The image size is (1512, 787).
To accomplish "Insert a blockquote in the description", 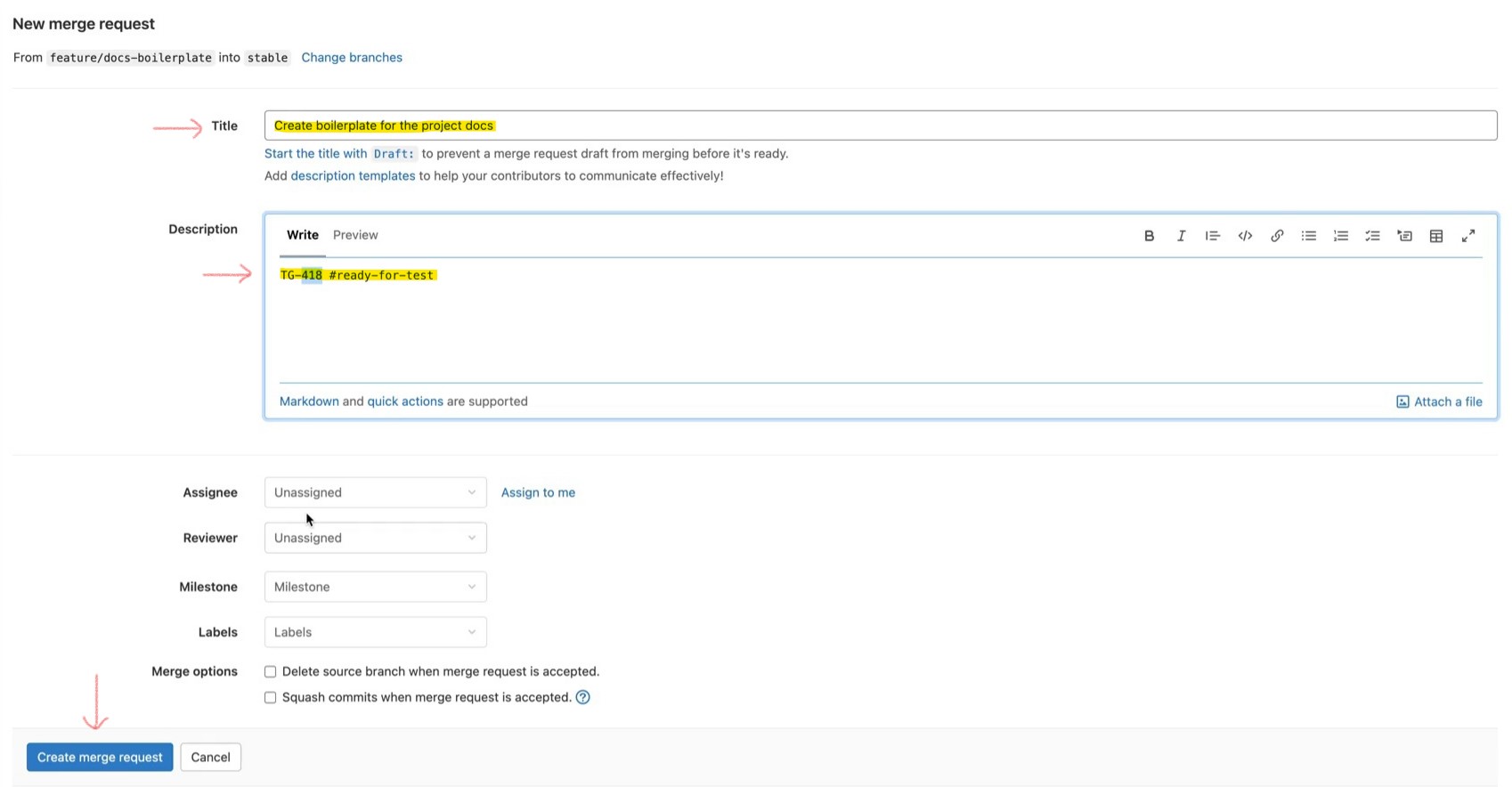I will pyautogui.click(x=1212, y=236).
